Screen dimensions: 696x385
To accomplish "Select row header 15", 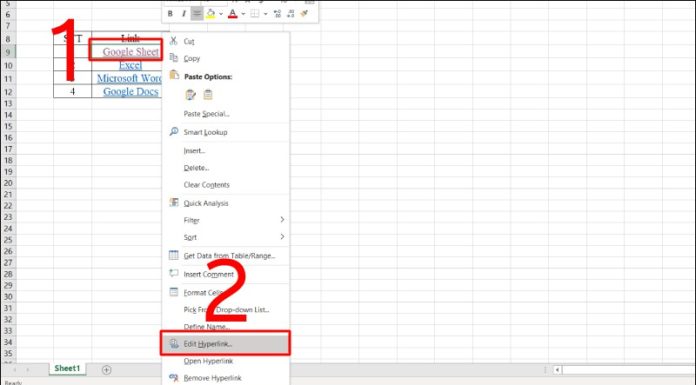I will (x=8, y=126).
